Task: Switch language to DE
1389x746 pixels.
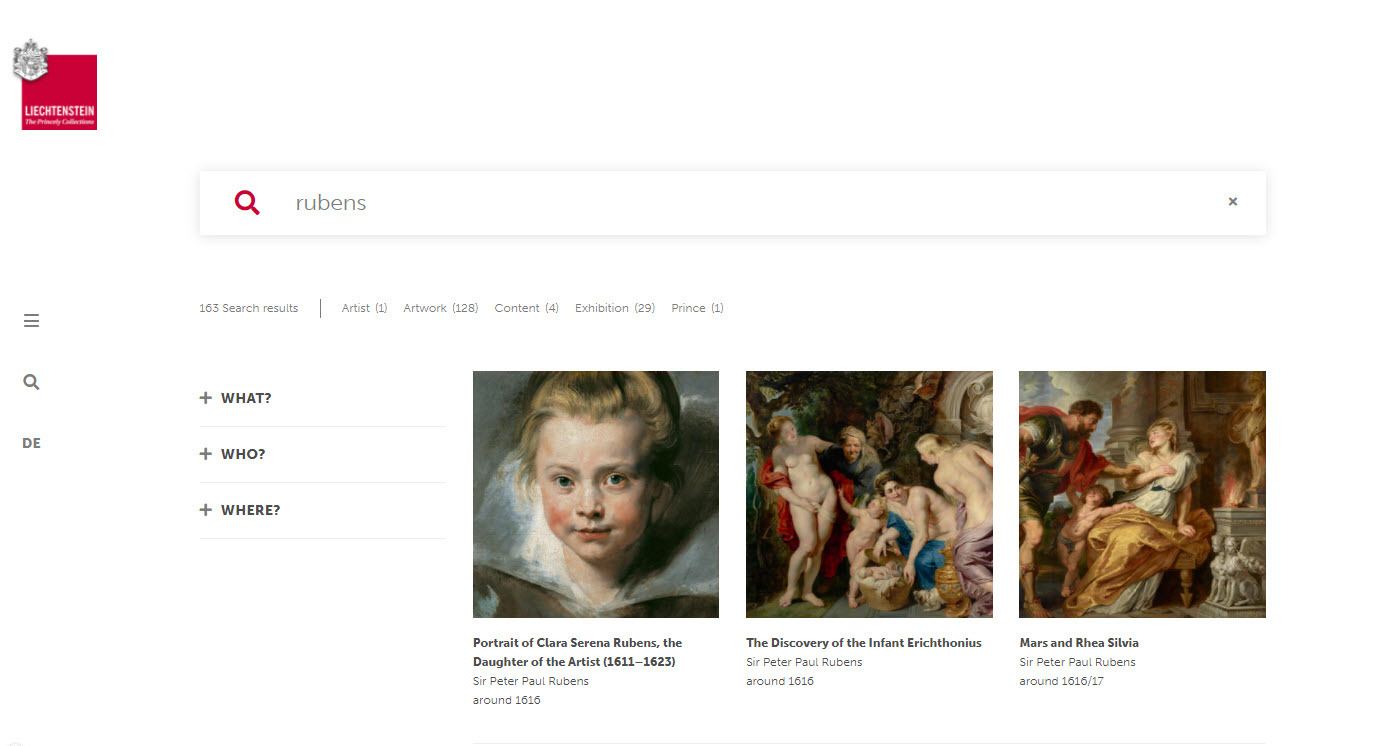Action: point(31,443)
